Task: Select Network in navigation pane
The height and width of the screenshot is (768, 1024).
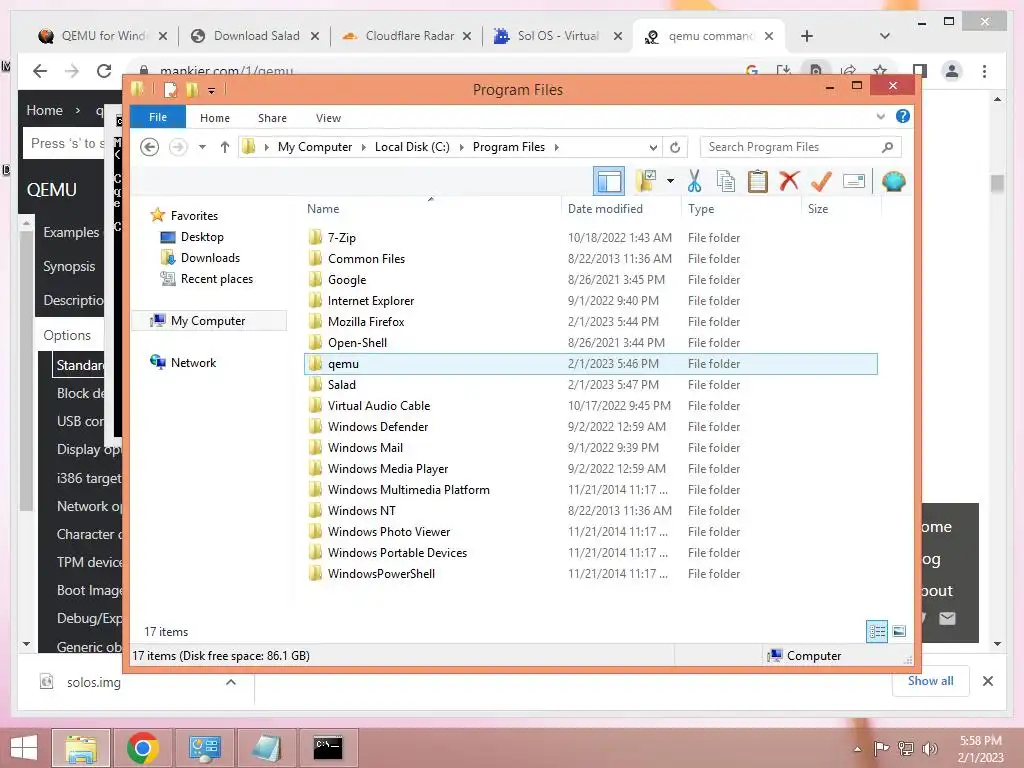Action: 193,362
